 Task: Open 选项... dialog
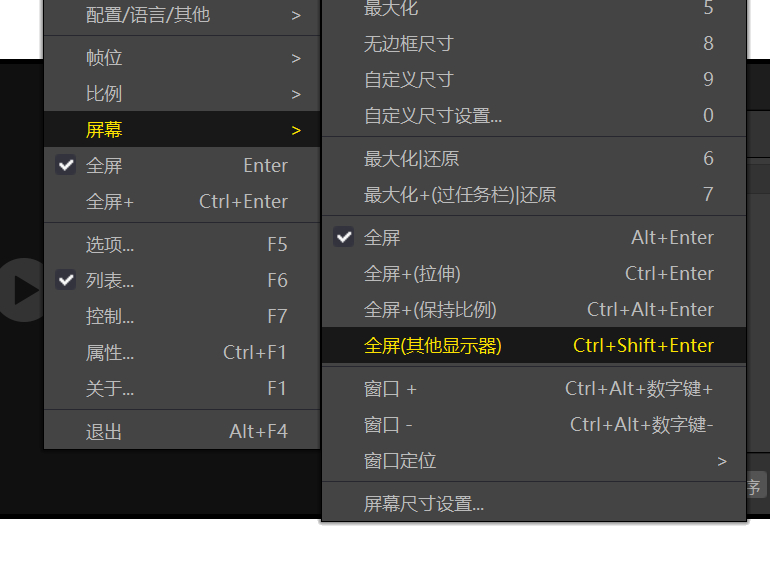point(182,245)
